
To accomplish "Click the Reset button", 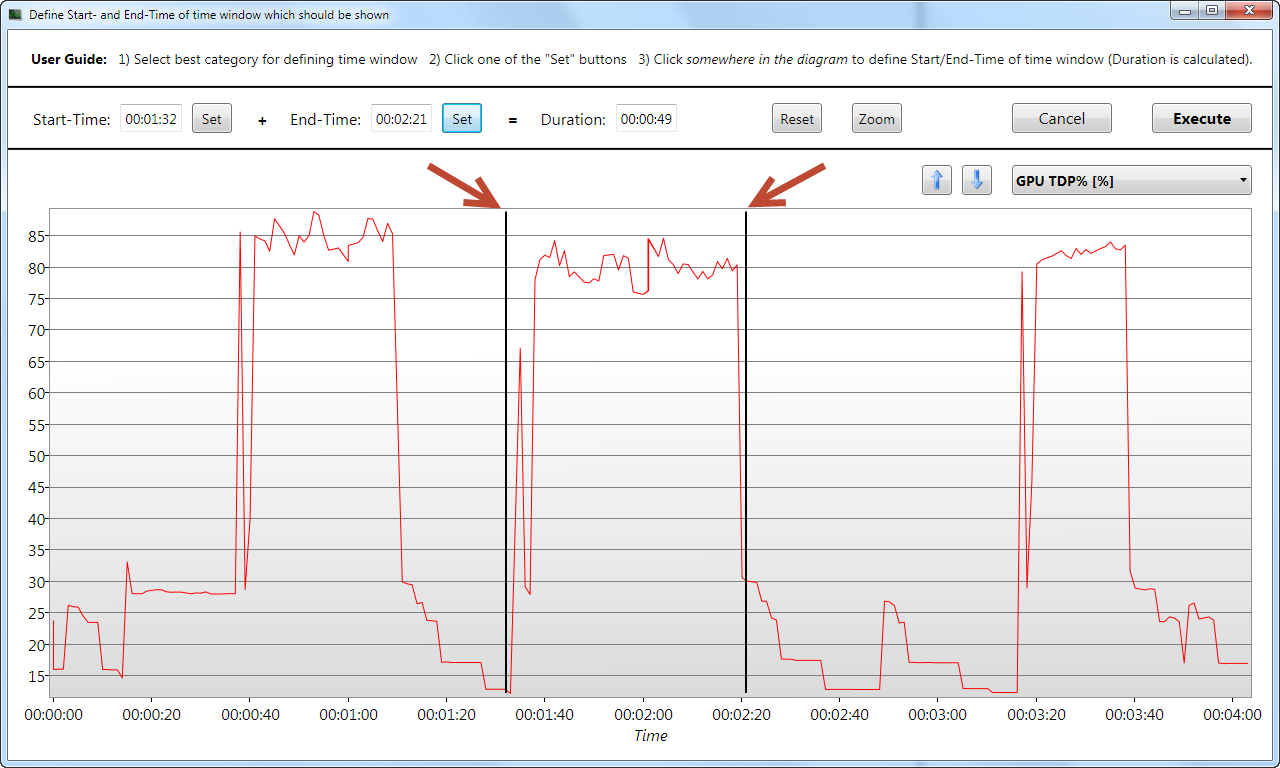I will point(797,118).
